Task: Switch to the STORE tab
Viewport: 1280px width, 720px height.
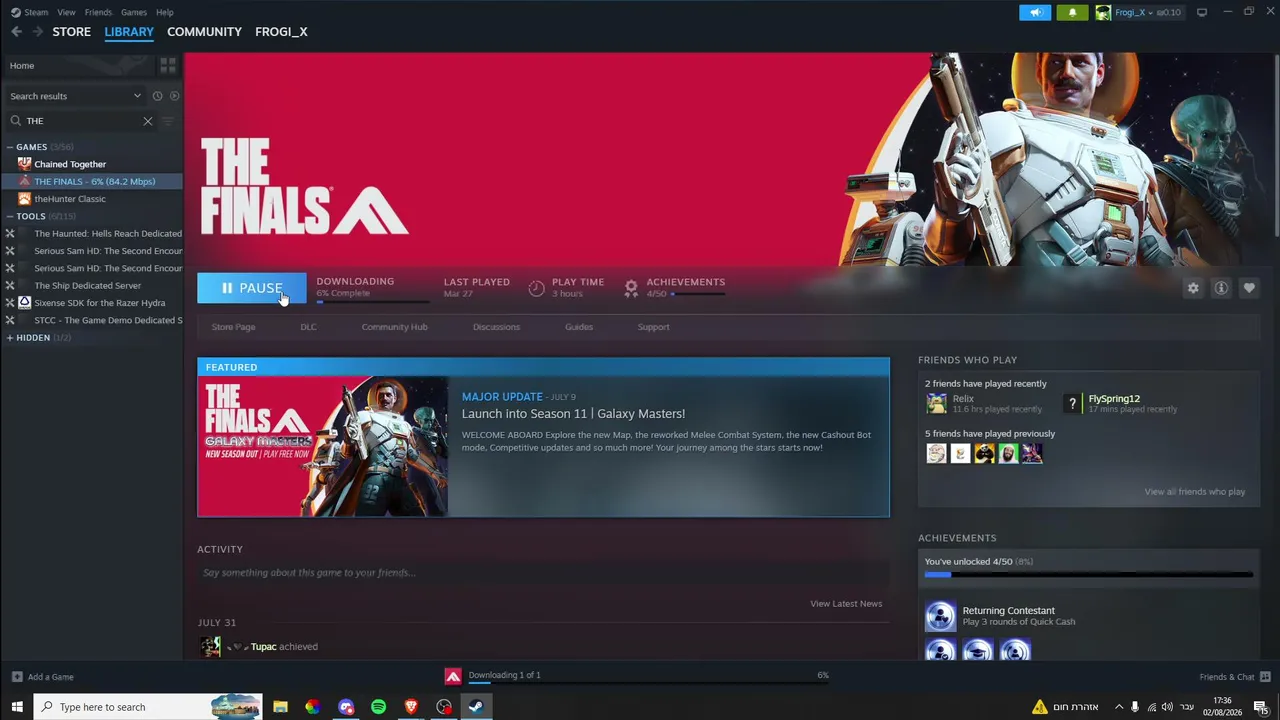Action: pos(72,32)
